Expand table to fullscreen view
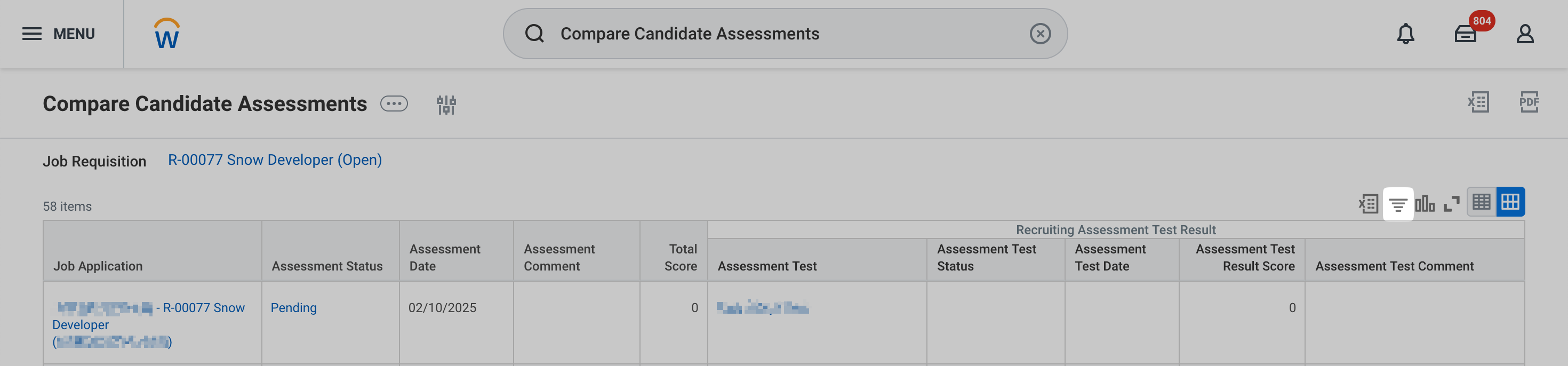Screen dimensions: 1568x366 pyautogui.click(x=1452, y=203)
